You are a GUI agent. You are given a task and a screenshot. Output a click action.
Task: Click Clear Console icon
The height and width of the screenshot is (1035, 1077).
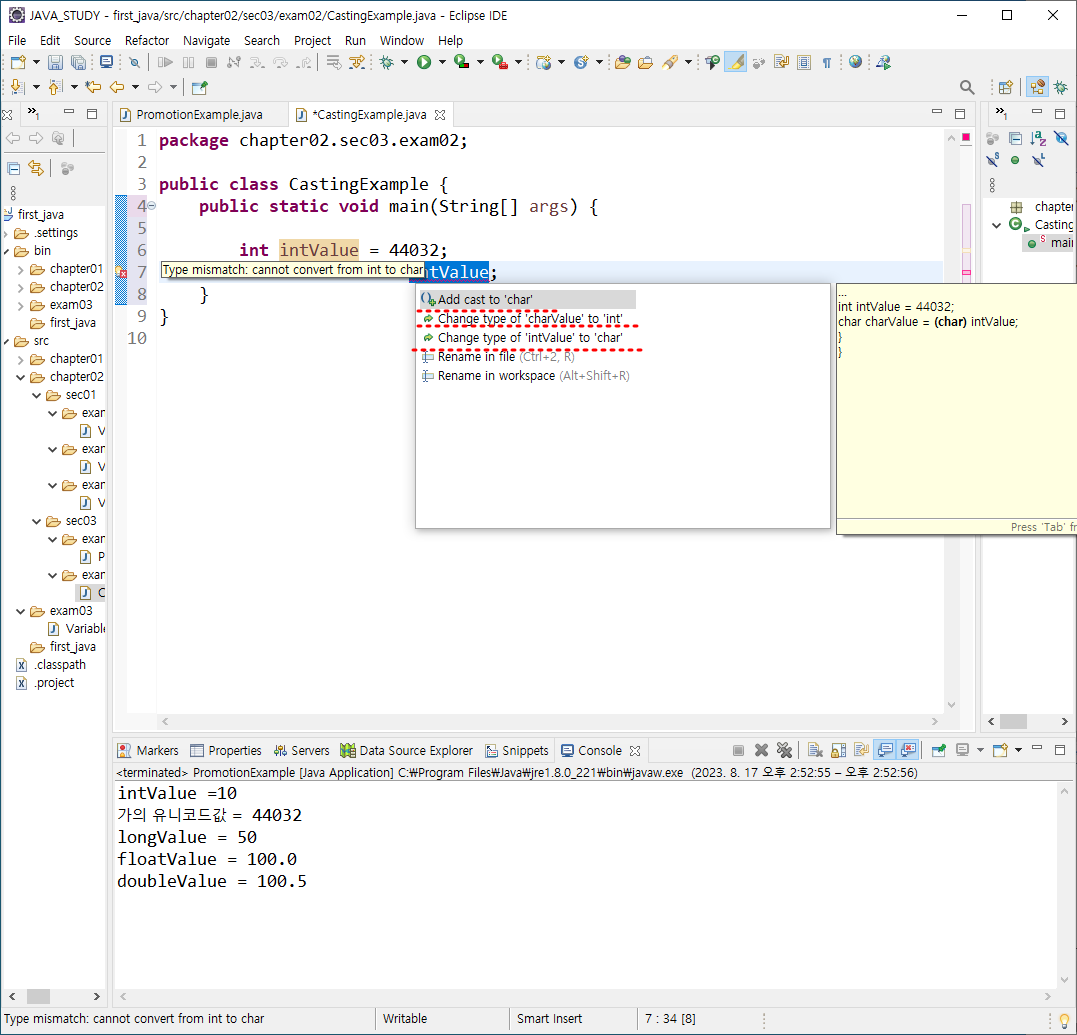coord(815,750)
